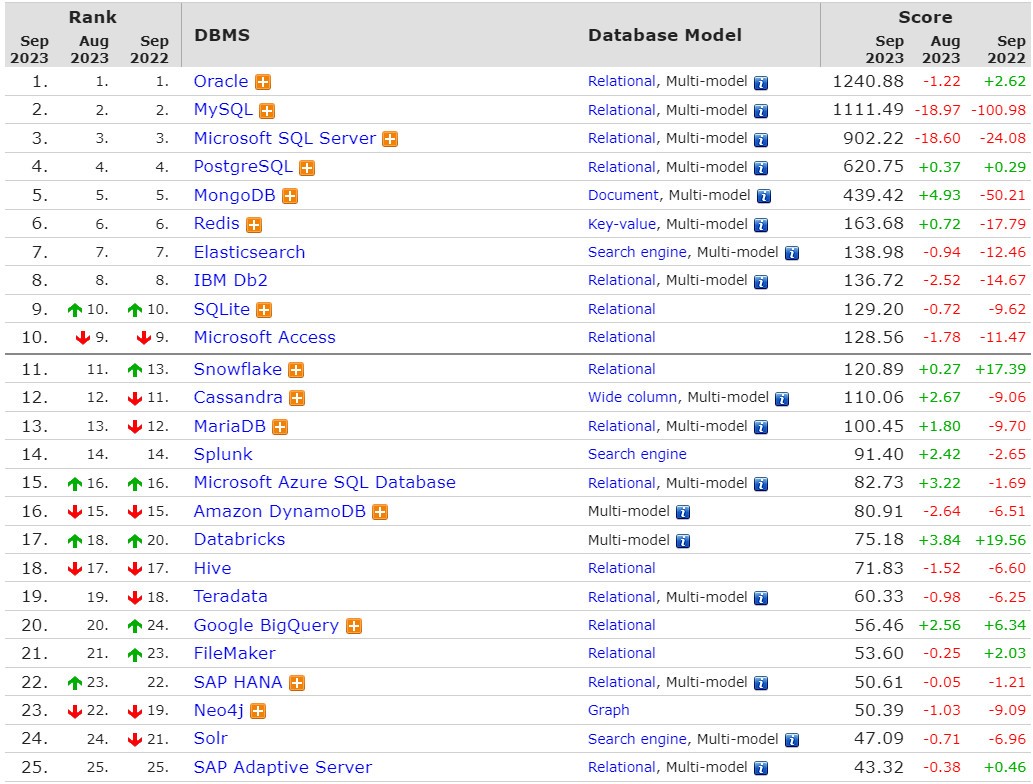The height and width of the screenshot is (784, 1033).
Task: Open the IBM Db2 link
Action: click(231, 281)
